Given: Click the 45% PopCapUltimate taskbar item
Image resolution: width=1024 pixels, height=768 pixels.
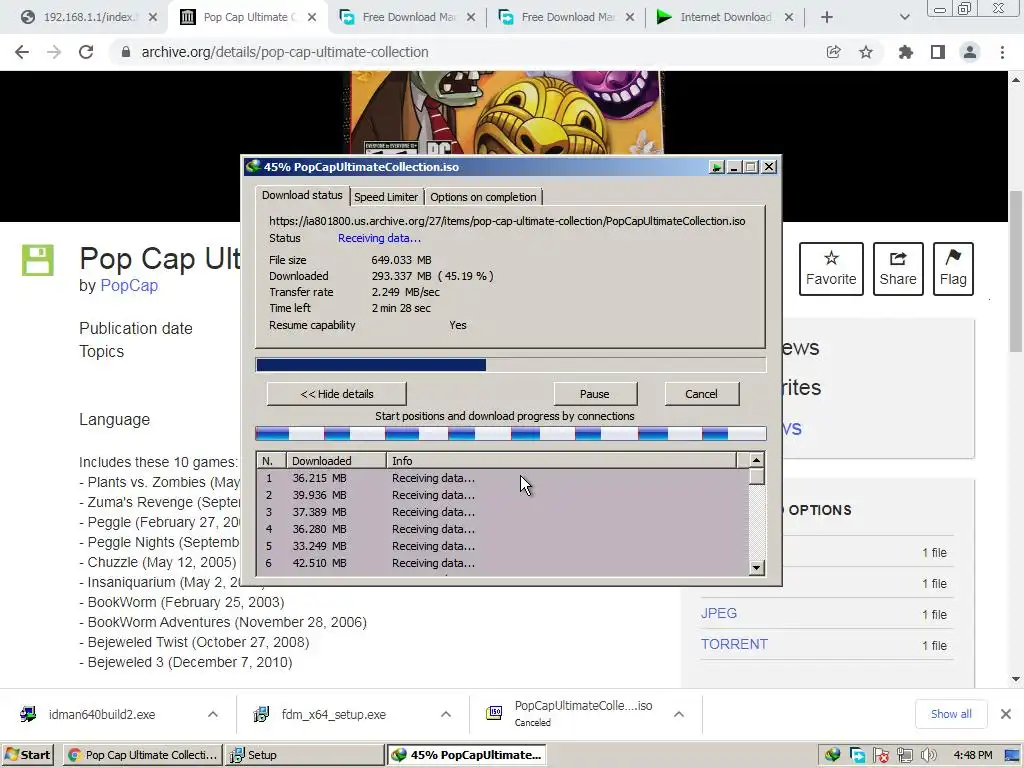Looking at the screenshot, I should pyautogui.click(x=467, y=755).
